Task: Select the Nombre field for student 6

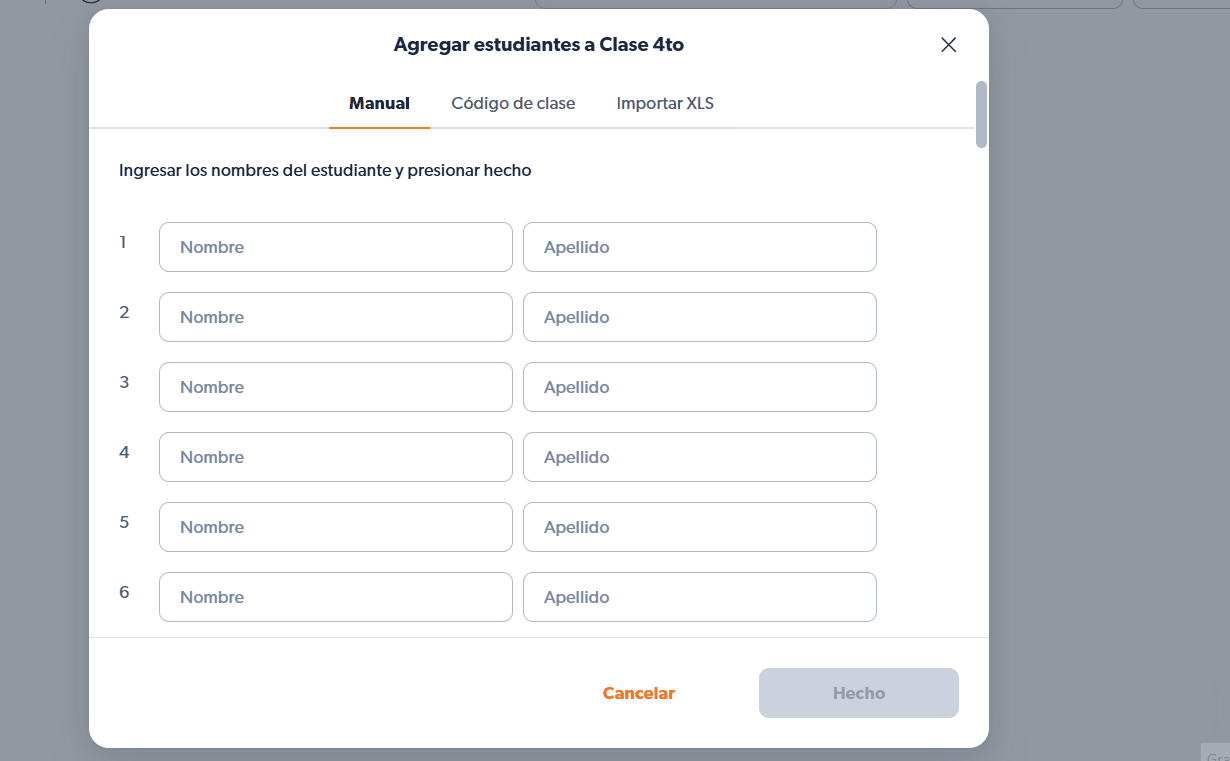Action: click(x=335, y=597)
